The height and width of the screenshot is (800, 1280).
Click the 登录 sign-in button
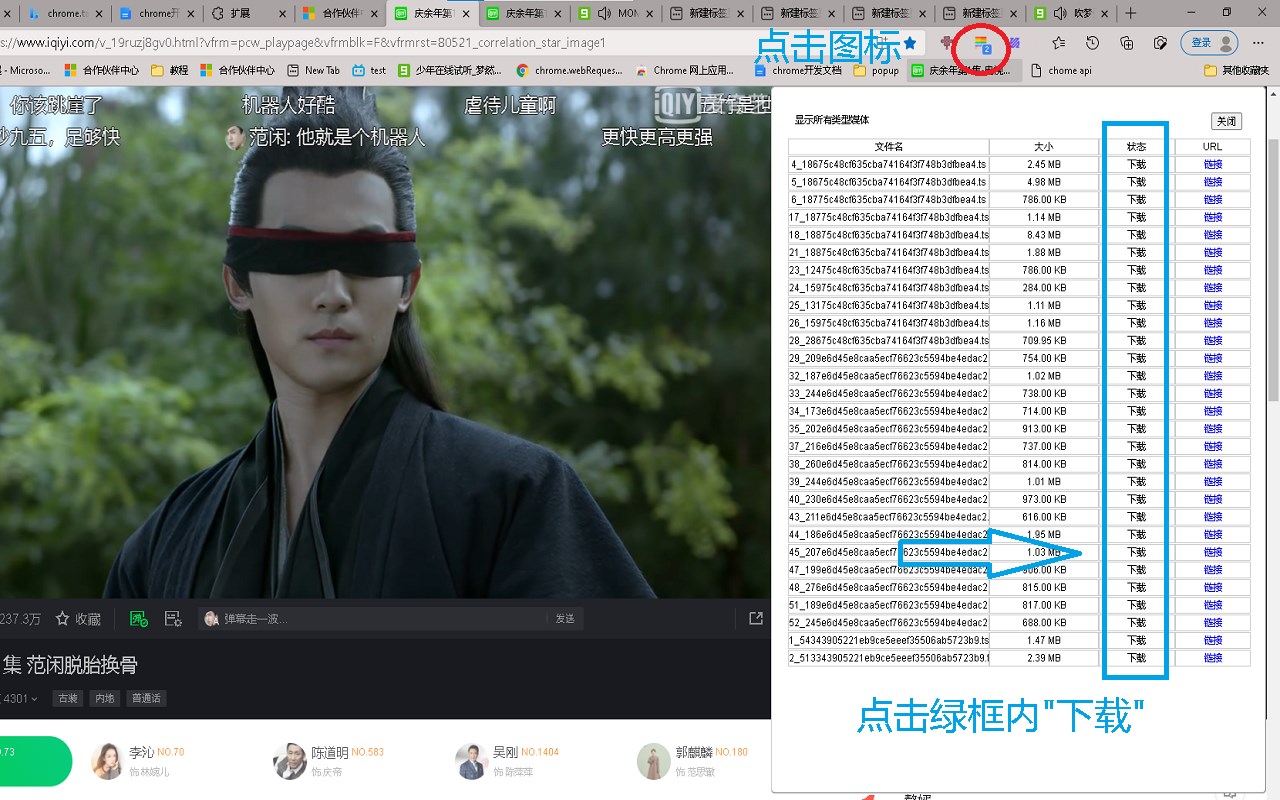(1210, 43)
